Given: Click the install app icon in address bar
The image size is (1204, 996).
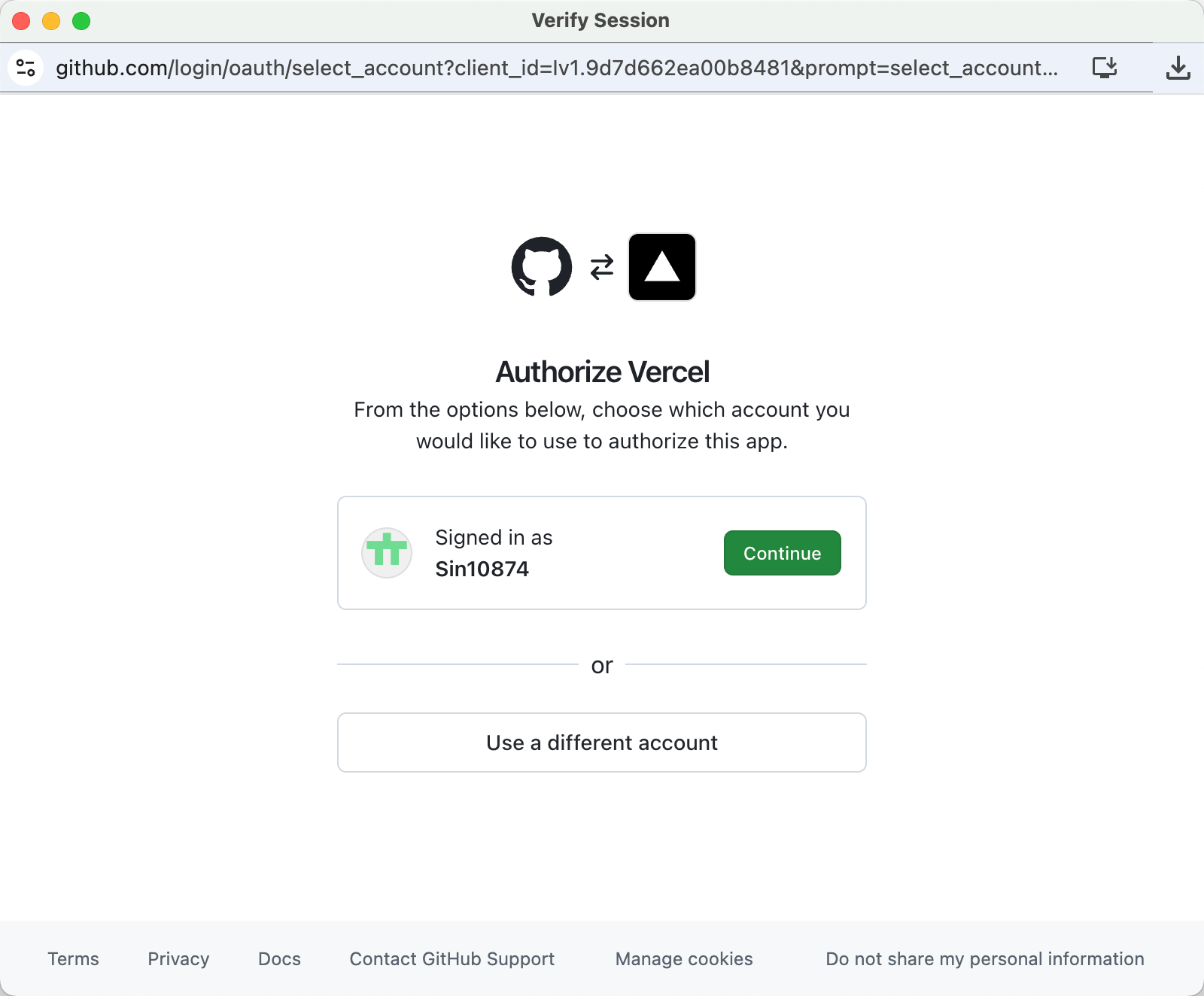Looking at the screenshot, I should (1105, 68).
